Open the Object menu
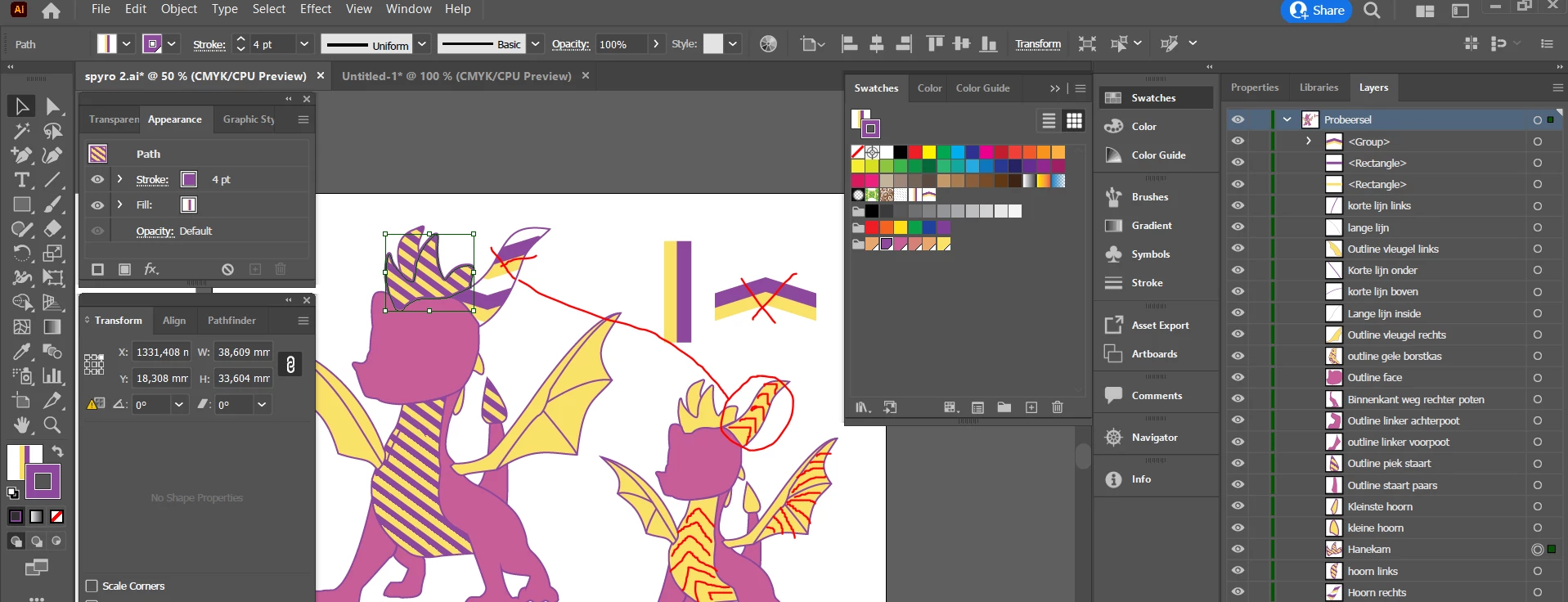1568x602 pixels. (x=179, y=9)
